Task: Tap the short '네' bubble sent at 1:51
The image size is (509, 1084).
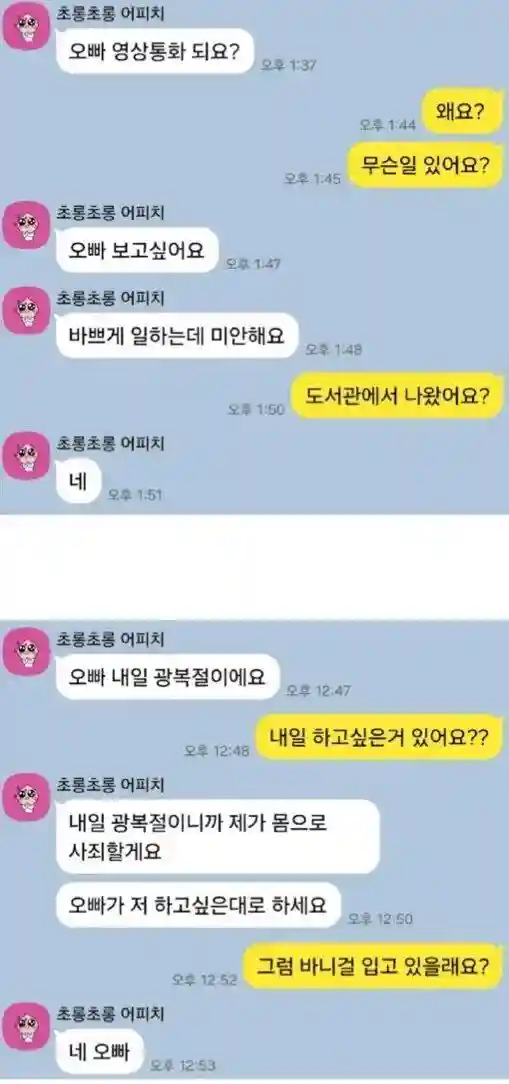Action: coord(79,480)
